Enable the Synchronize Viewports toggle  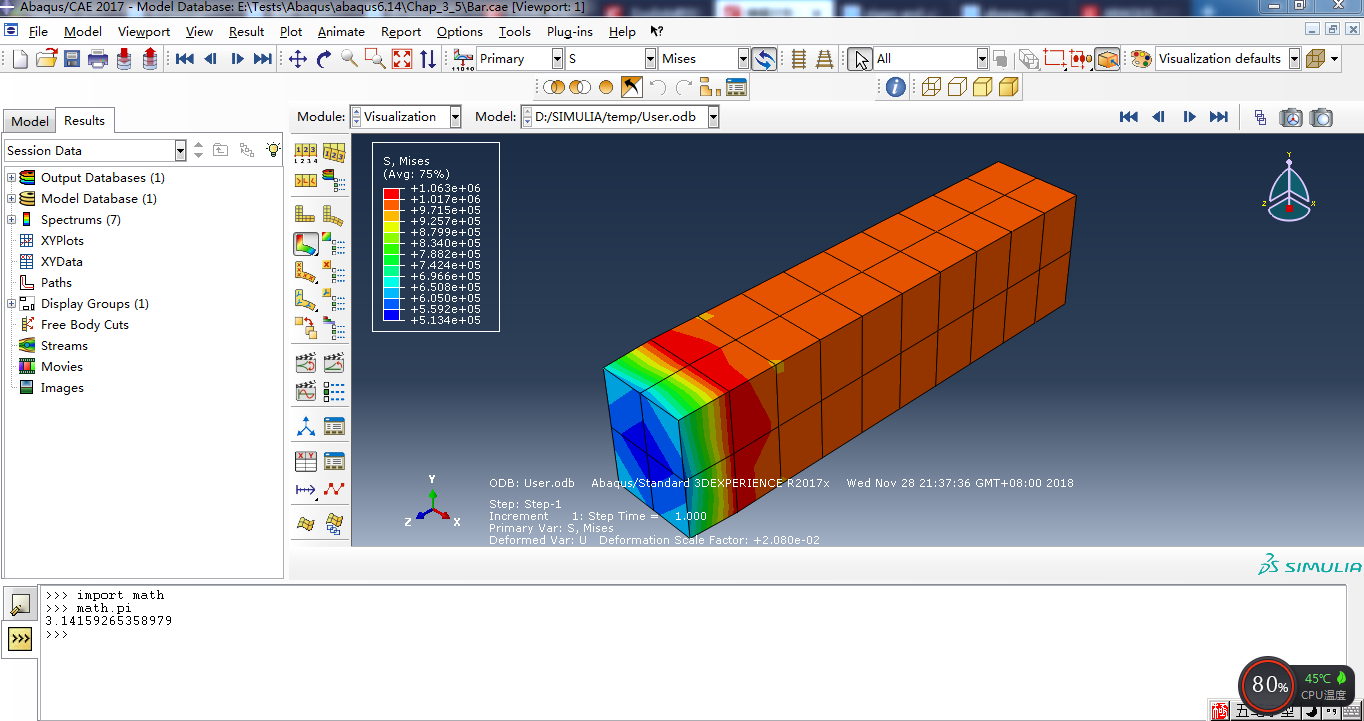pyautogui.click(x=1259, y=116)
